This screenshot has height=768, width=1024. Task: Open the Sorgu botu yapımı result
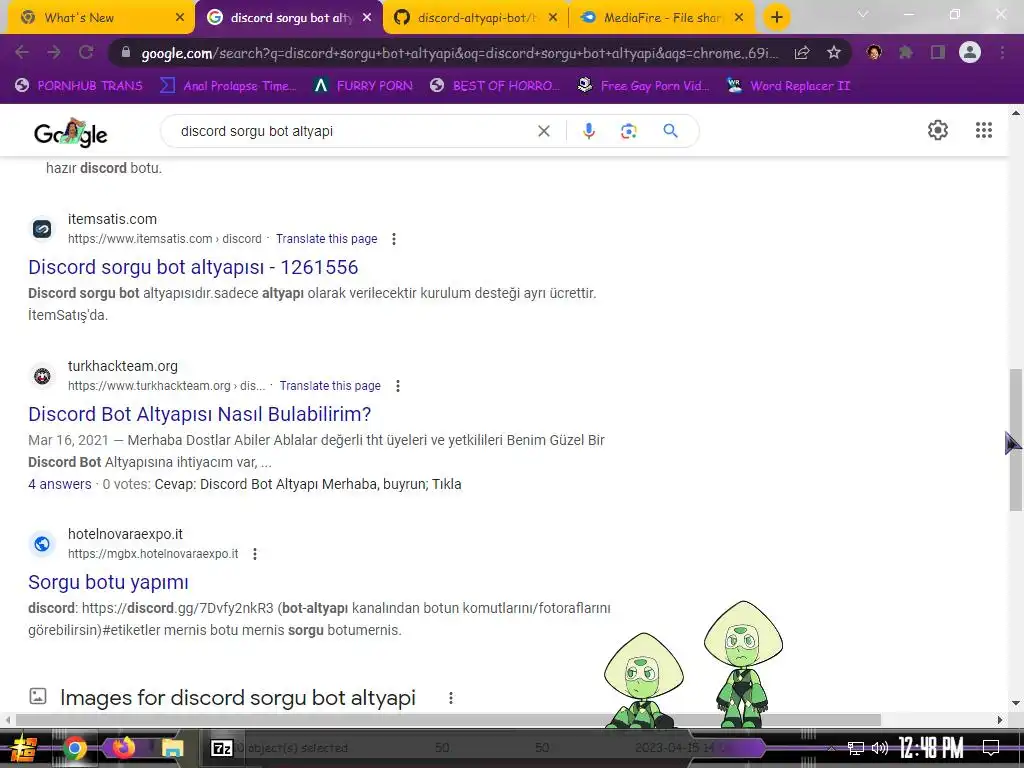point(108,582)
